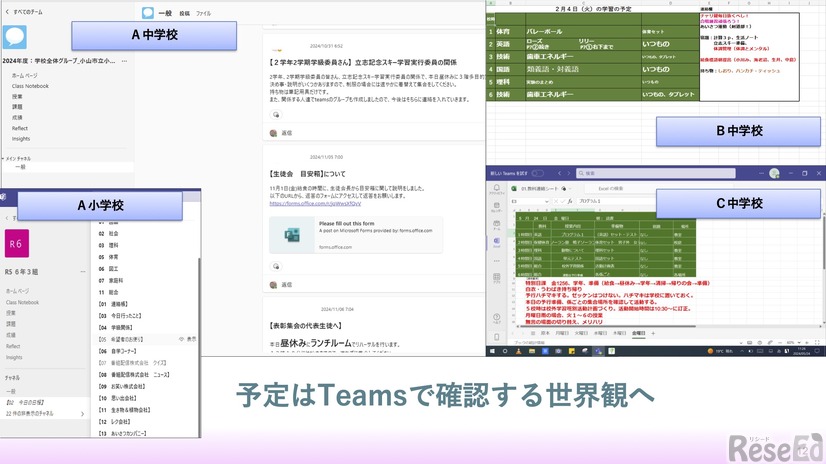Open the Help icon in C中学校 sidebar
The image size is (826, 464).
pos(496,318)
